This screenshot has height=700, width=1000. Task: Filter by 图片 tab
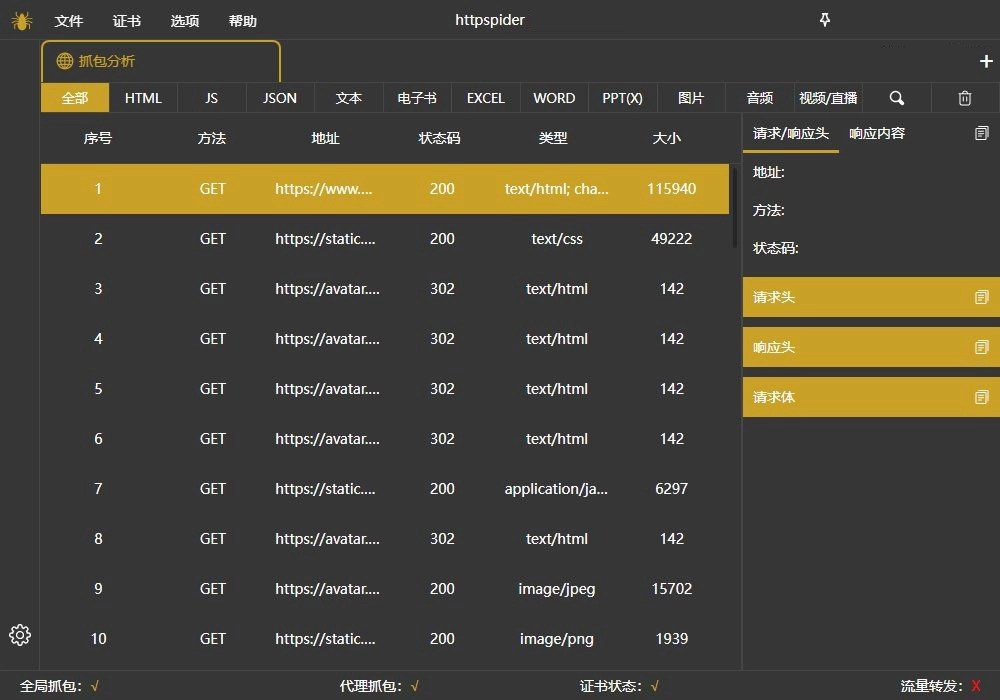(x=691, y=98)
